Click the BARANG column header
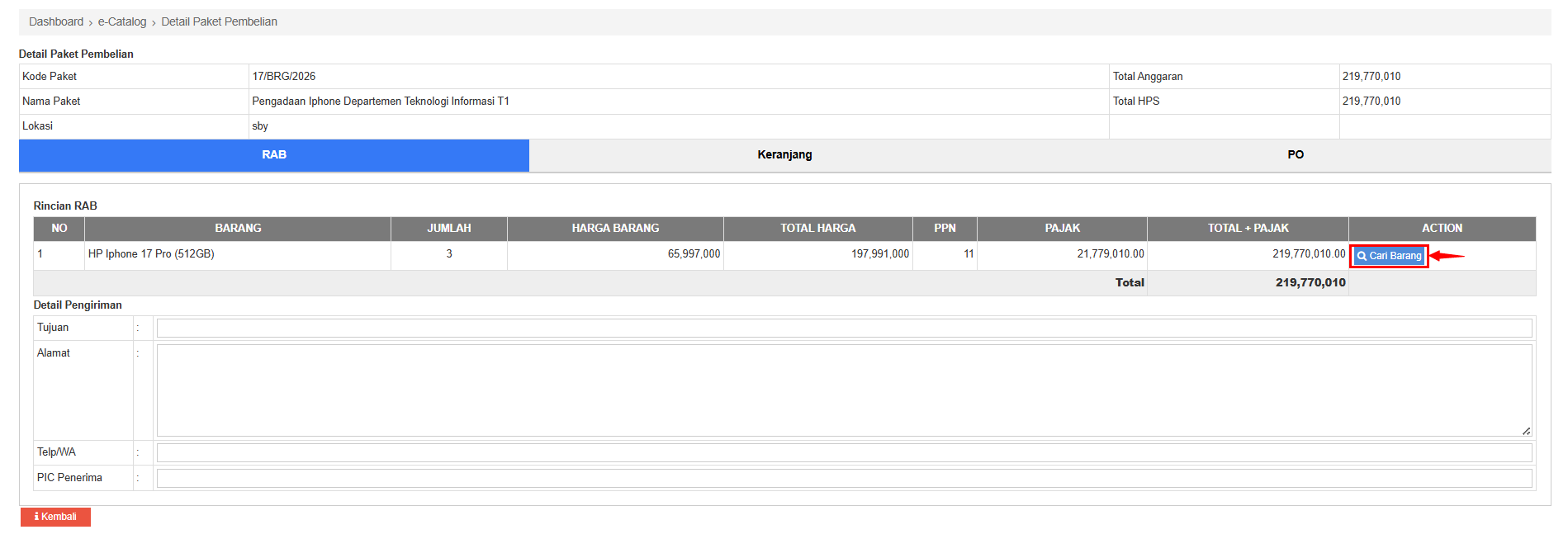 coord(238,229)
